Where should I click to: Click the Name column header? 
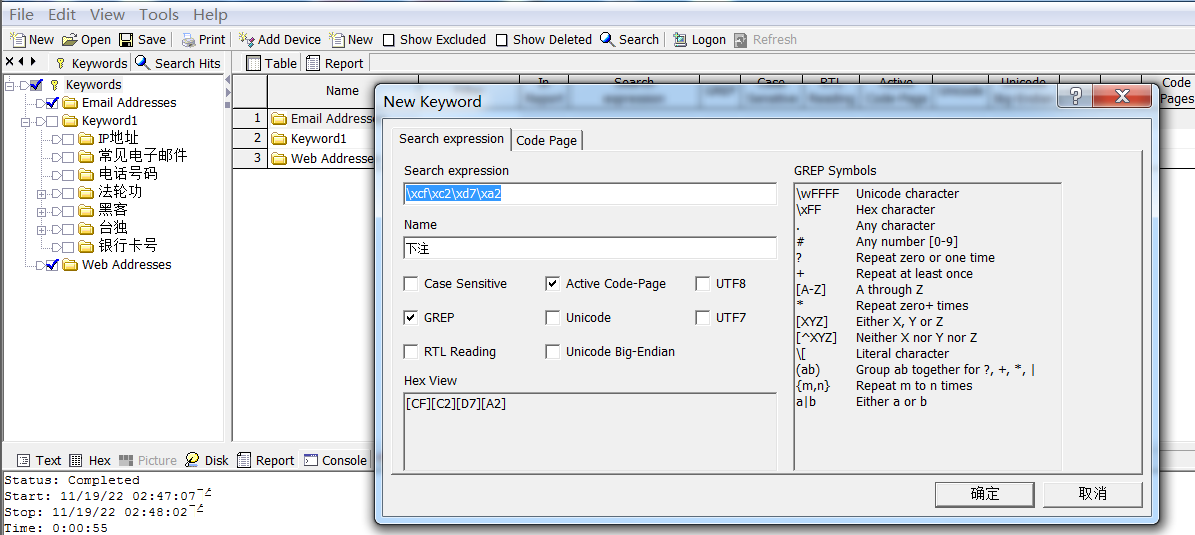click(342, 91)
